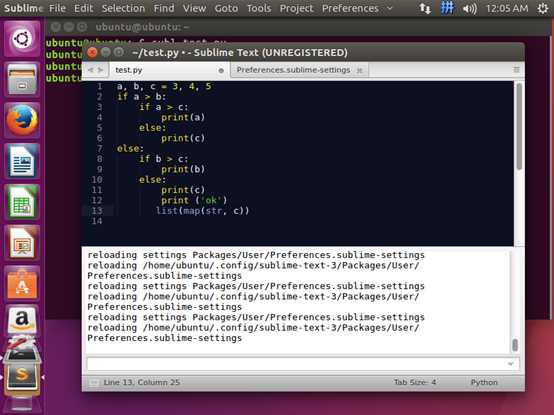
Task: Go to previous tab with left arrow
Action: point(90,70)
